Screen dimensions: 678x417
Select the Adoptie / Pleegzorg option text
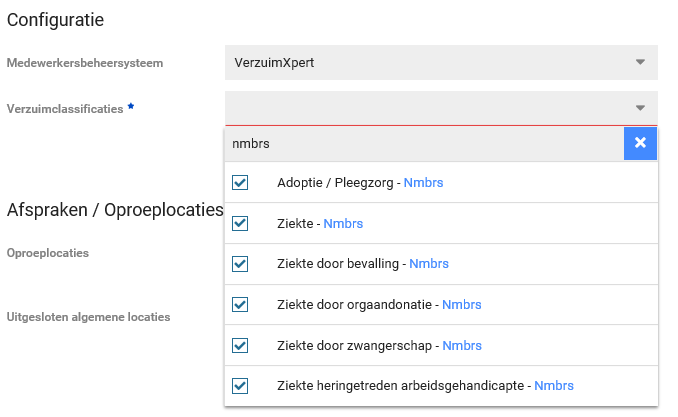click(337, 183)
